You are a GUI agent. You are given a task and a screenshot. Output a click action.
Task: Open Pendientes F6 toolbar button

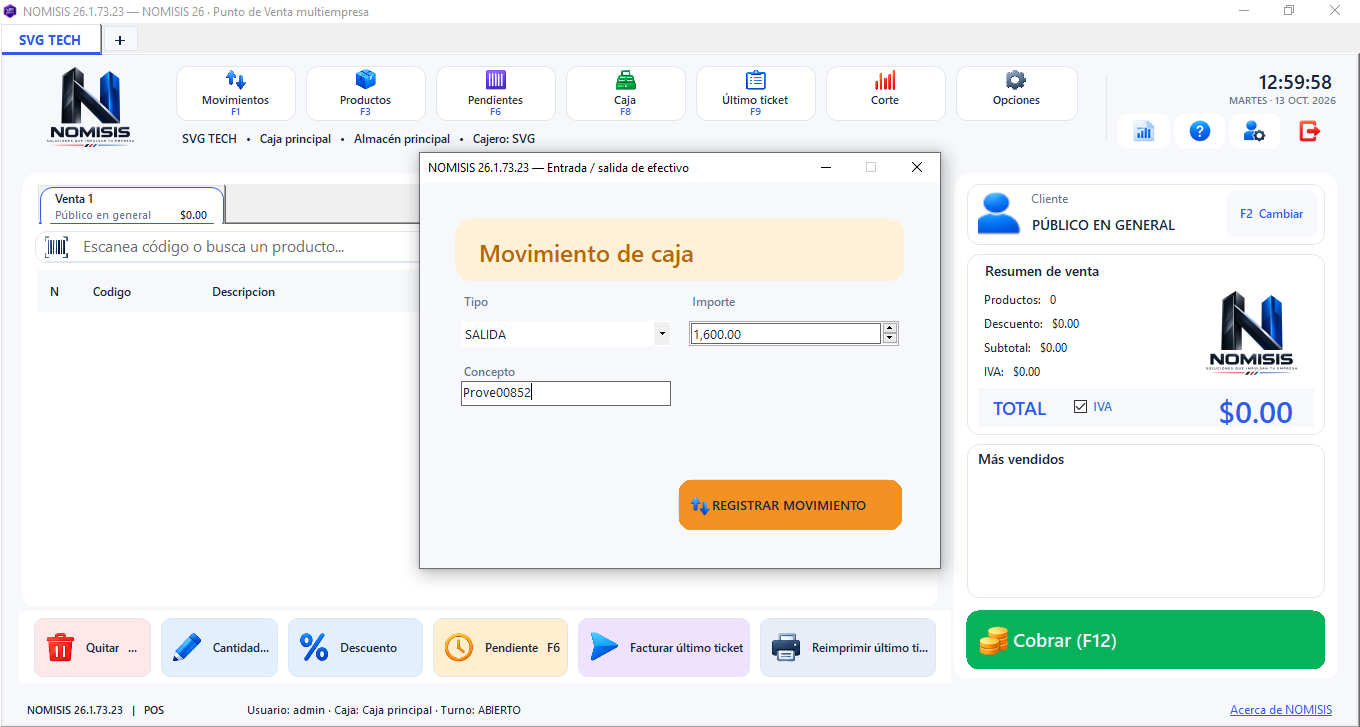pyautogui.click(x=495, y=93)
